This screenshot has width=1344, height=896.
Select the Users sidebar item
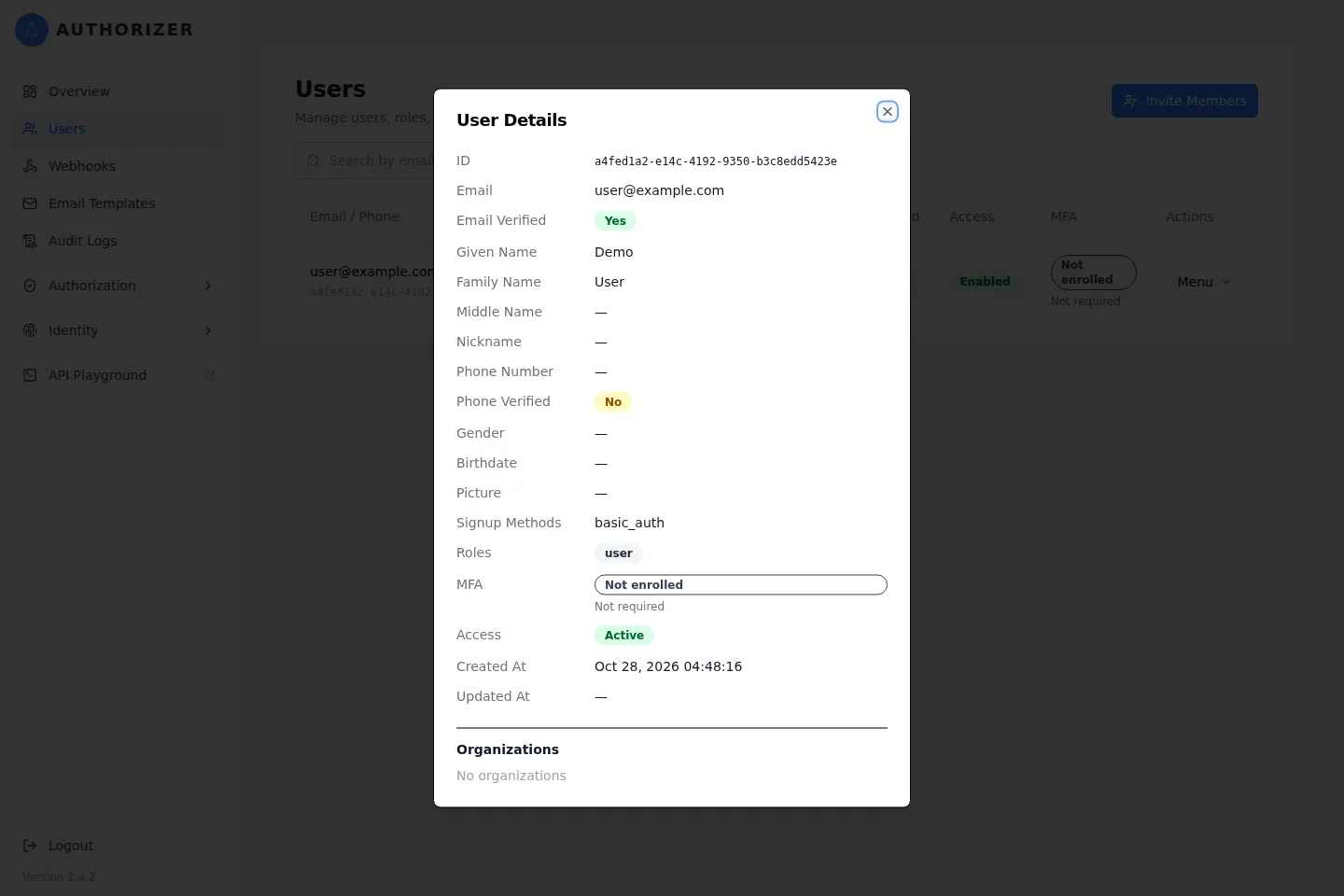(119, 129)
